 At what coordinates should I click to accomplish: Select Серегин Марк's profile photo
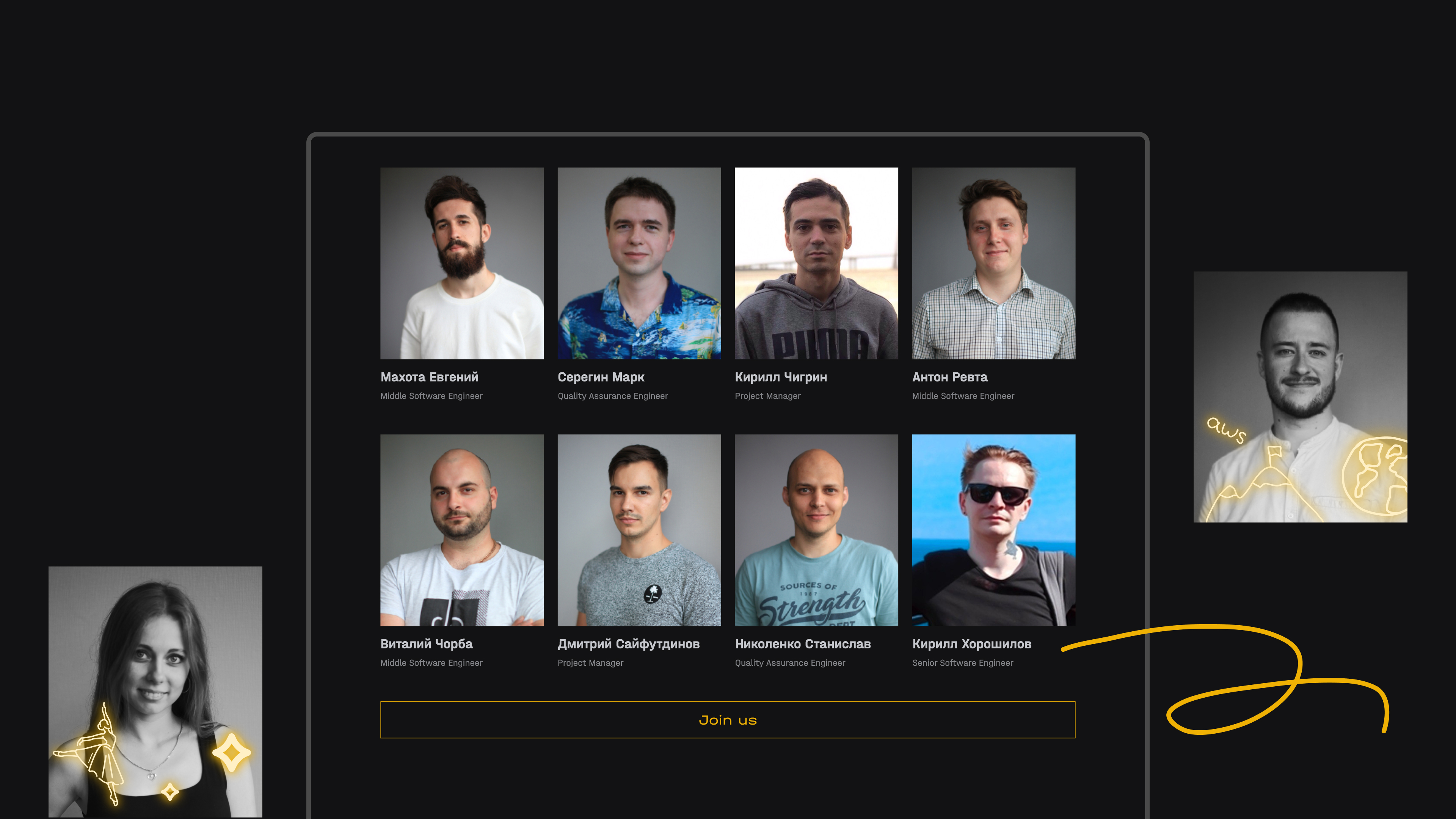[639, 263]
